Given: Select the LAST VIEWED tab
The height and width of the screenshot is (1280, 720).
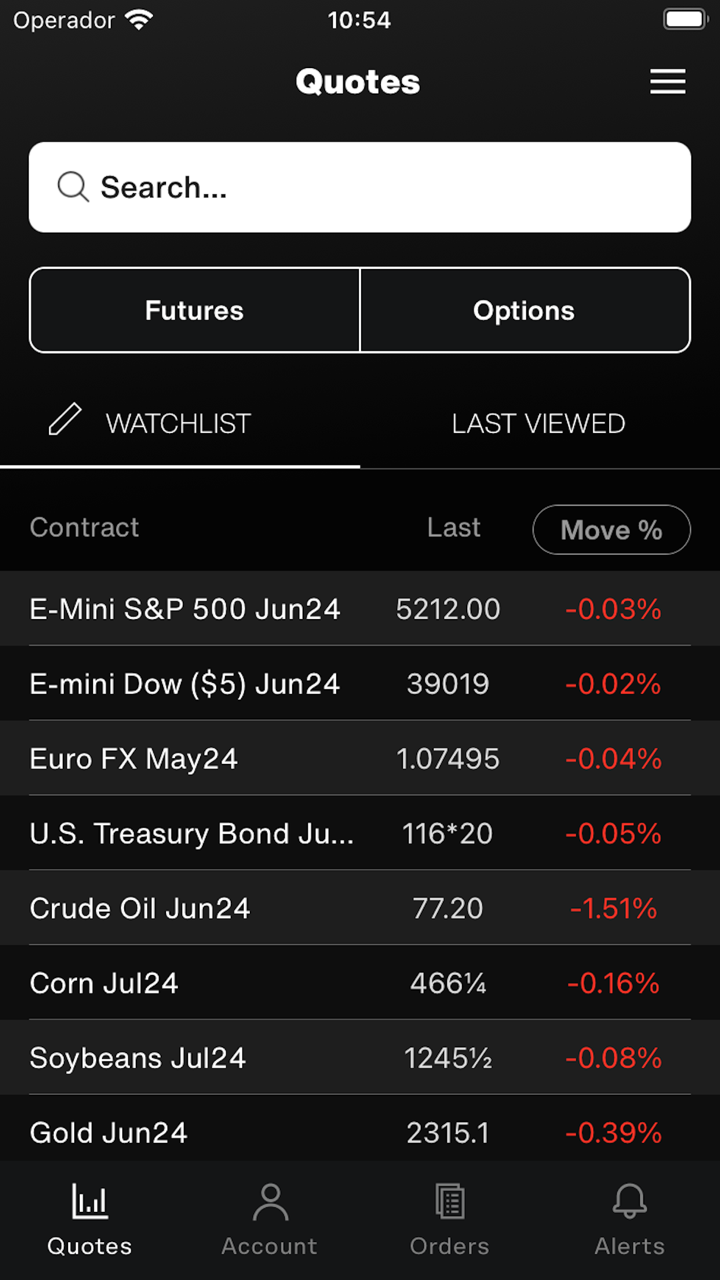Looking at the screenshot, I should point(538,424).
